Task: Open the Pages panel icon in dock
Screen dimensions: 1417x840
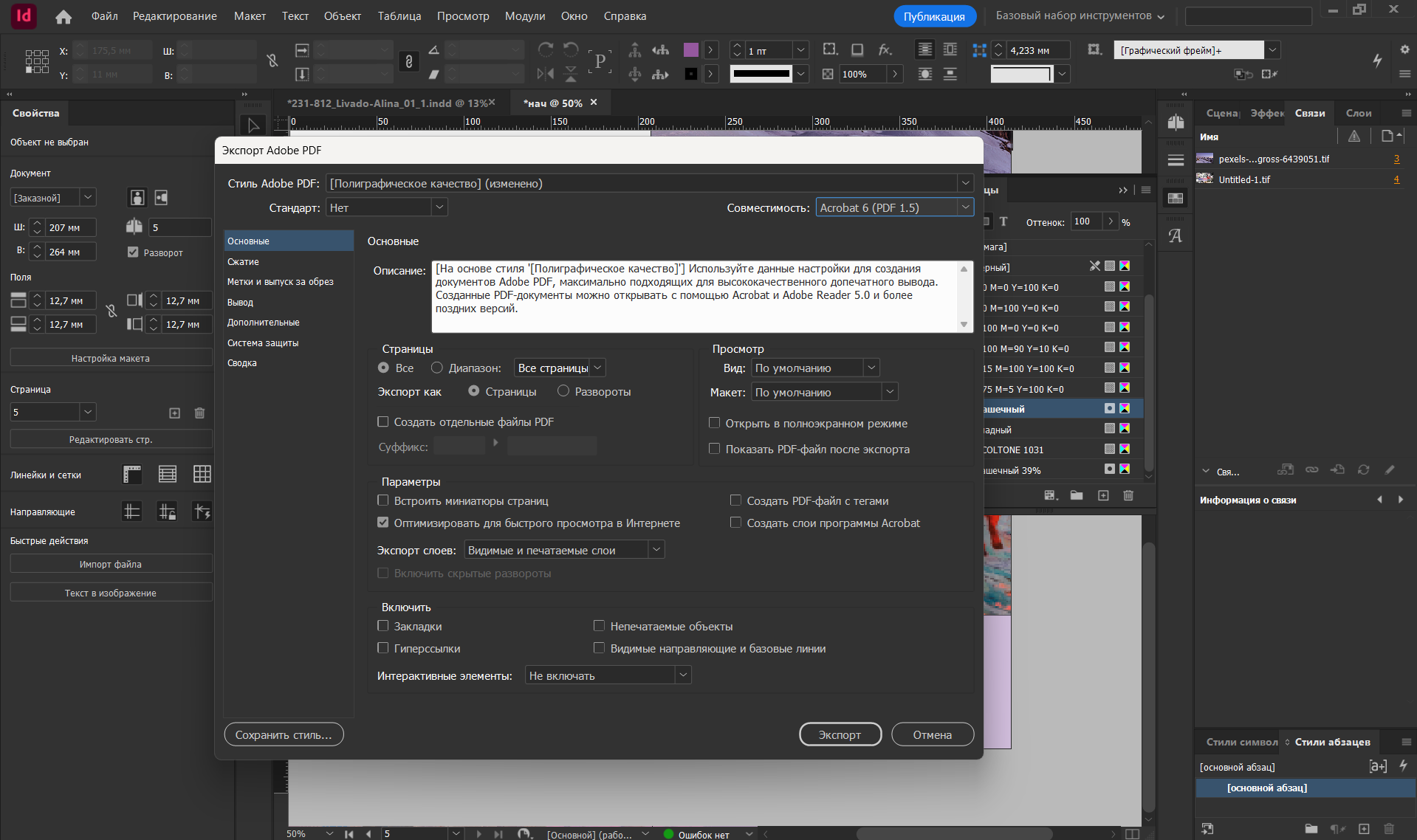Action: [1176, 123]
